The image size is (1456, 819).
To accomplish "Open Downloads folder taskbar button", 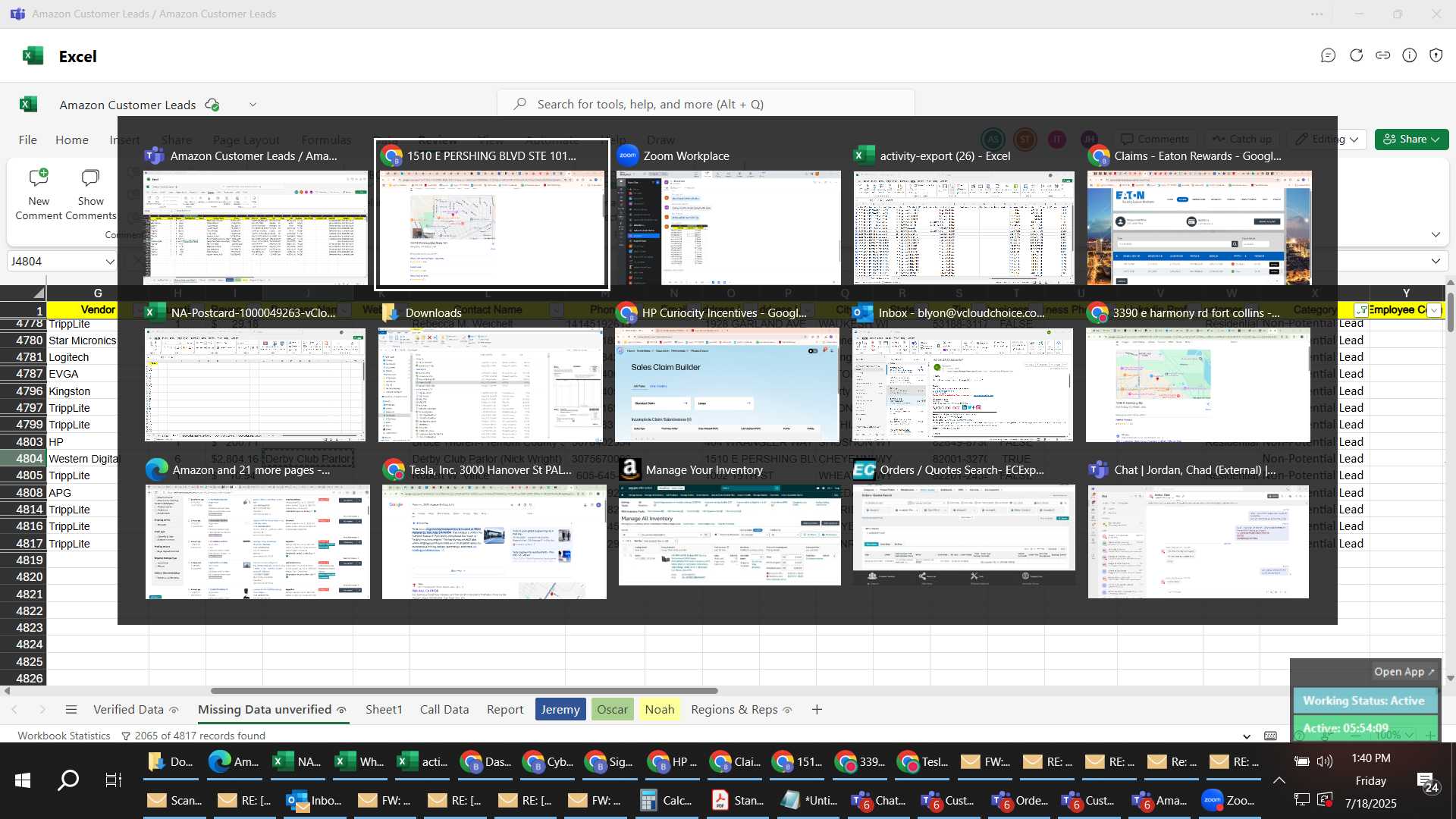I will point(170,761).
